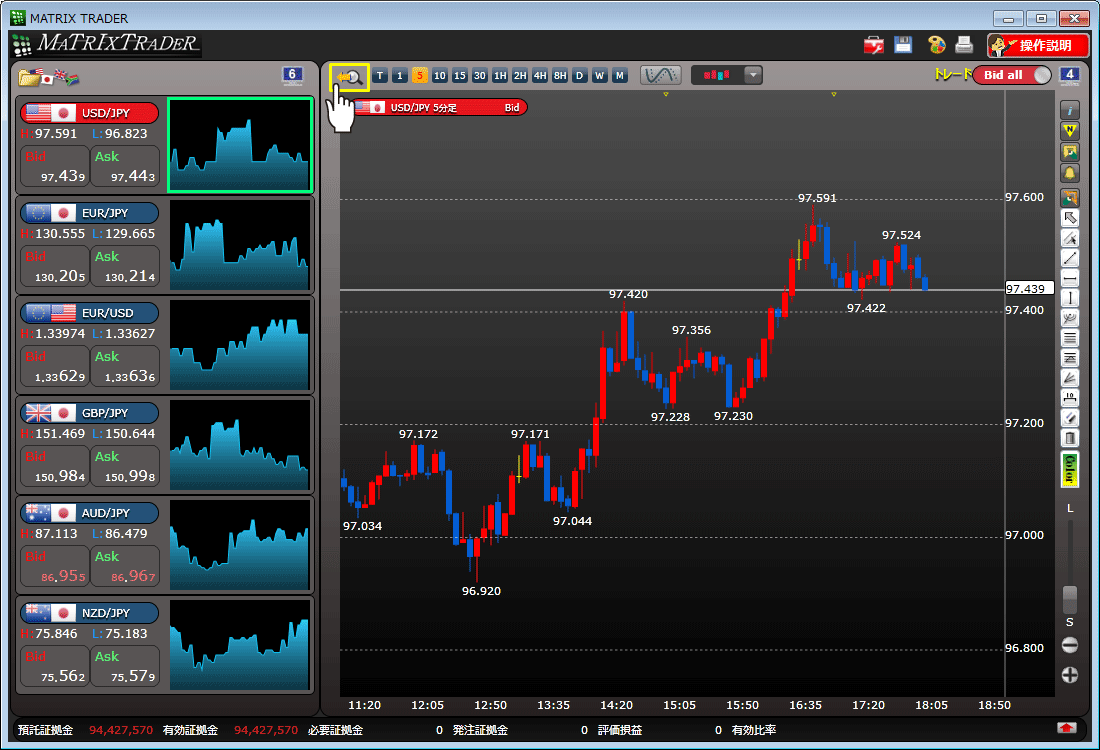The width and height of the screenshot is (1100, 750).
Task: Open the color palette theme icon
Action: (936, 45)
